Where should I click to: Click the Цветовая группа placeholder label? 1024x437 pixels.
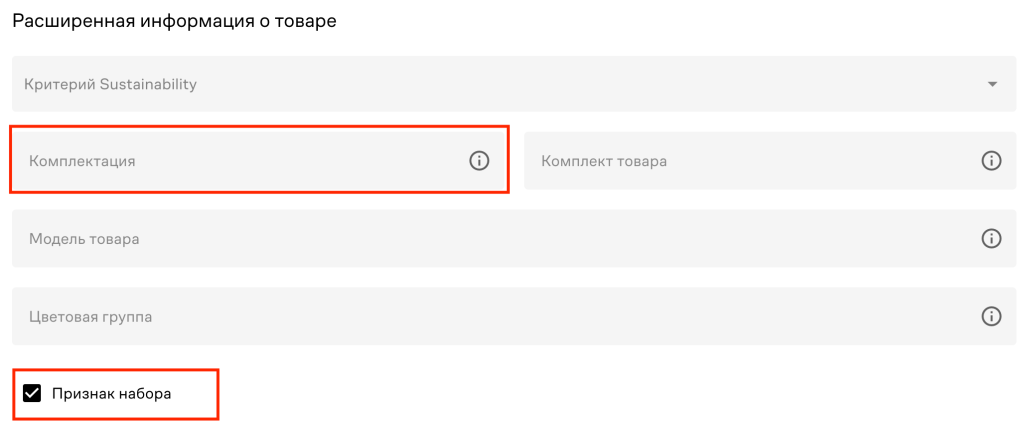(91, 316)
